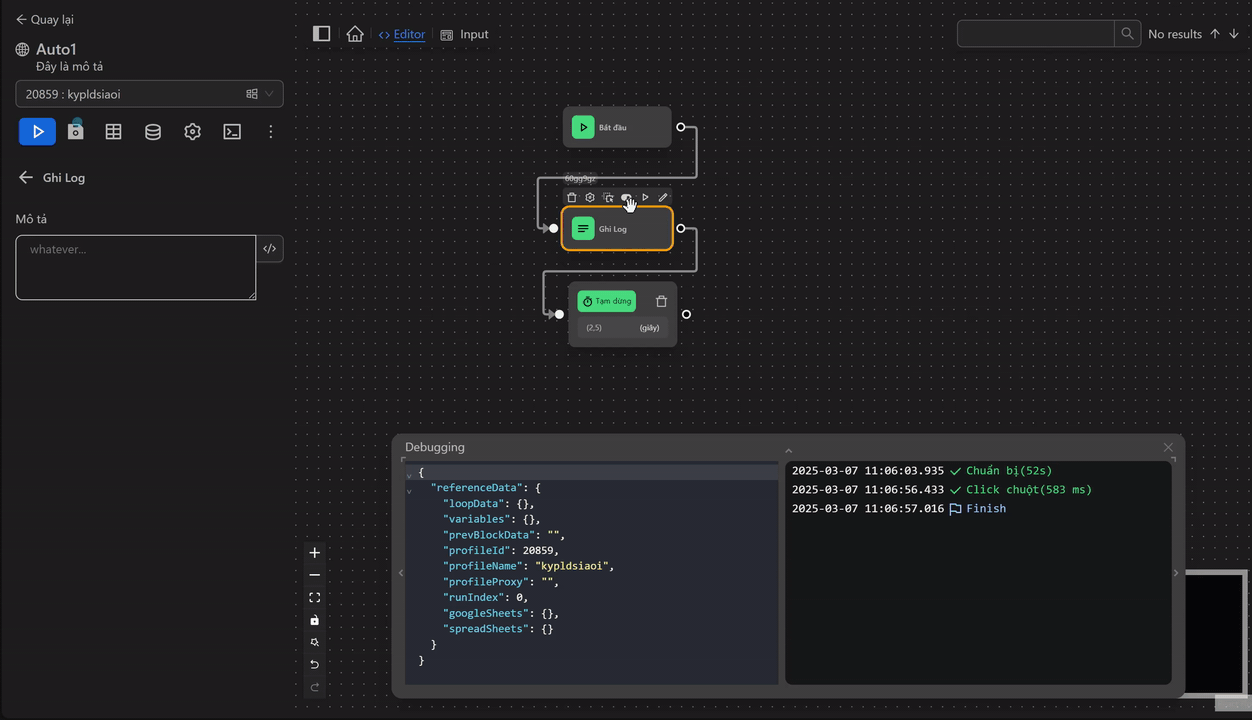Click the fit-view icon on the canvas controls
This screenshot has height=720, width=1252.
(x=314, y=597)
